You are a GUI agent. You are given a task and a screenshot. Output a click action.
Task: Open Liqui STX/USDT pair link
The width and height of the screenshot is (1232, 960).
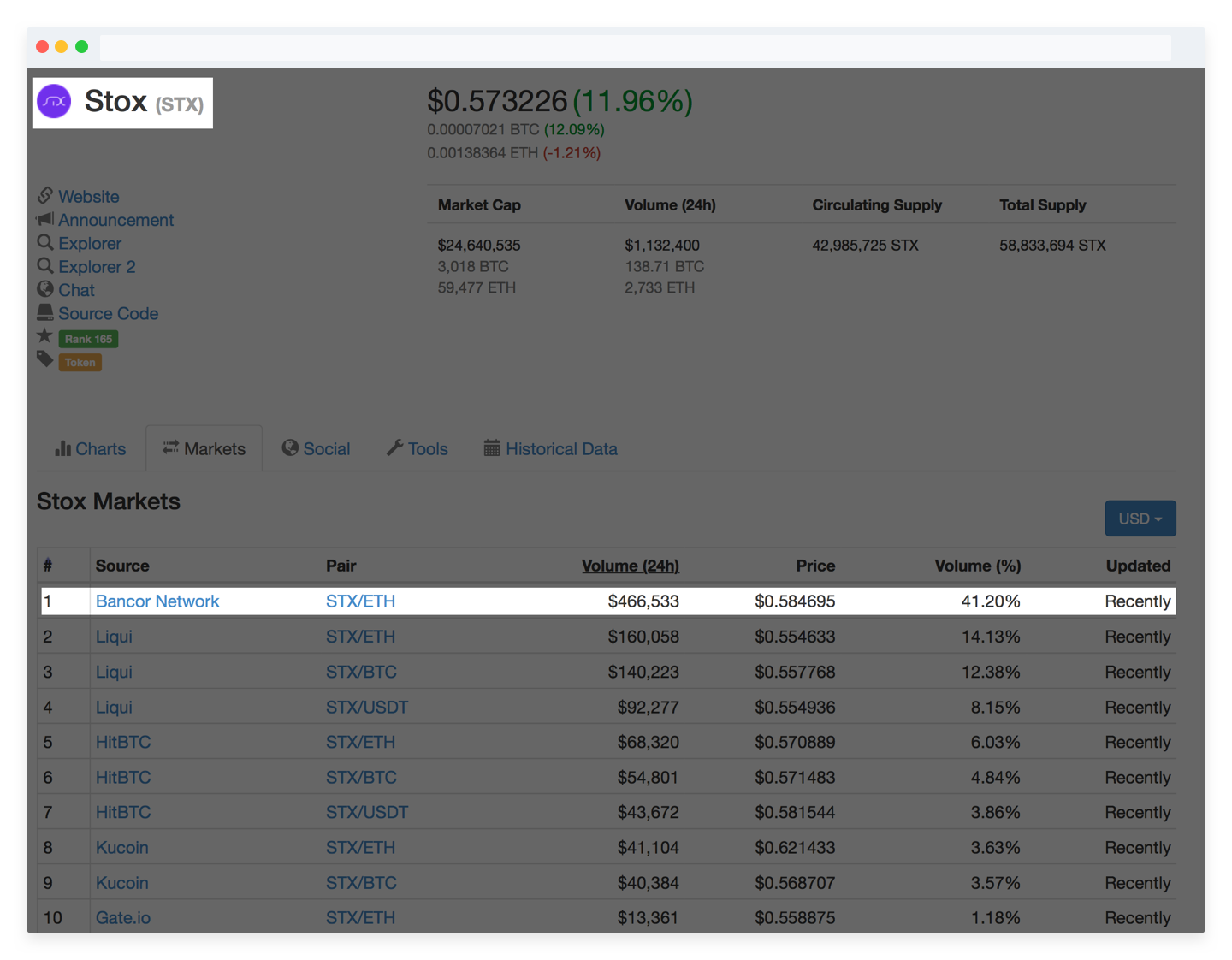tap(367, 707)
